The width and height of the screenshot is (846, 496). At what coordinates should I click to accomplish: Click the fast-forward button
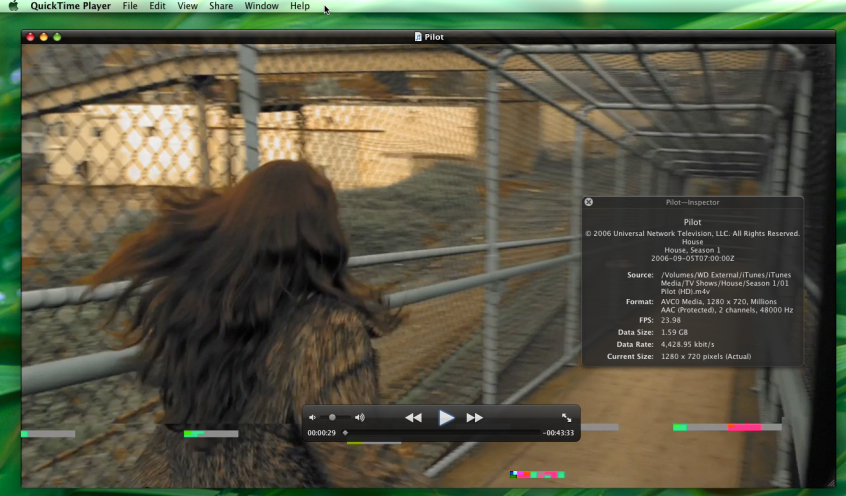[x=475, y=418]
